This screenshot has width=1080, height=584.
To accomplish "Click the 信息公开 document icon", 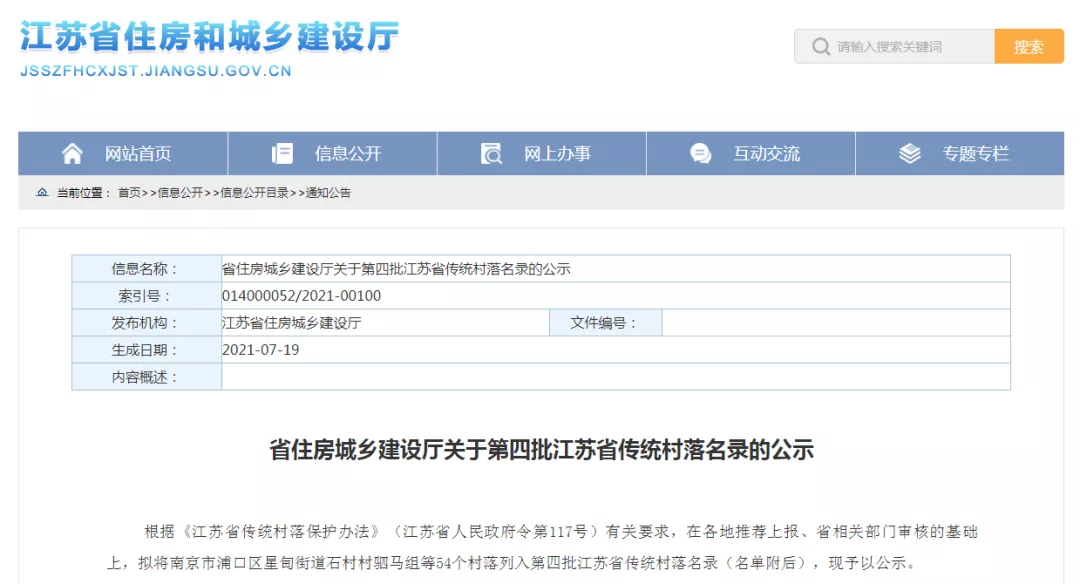I will (282, 154).
